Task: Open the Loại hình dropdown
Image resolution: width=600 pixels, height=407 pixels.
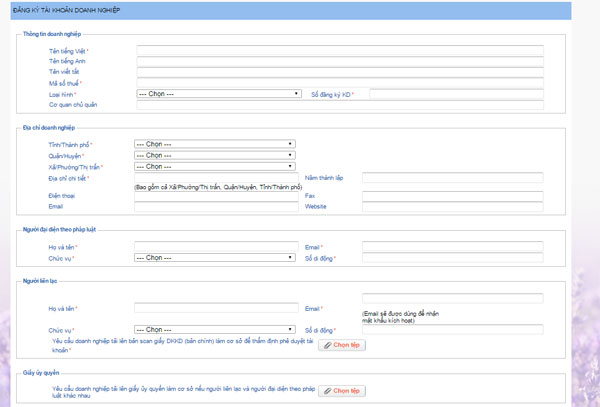Action: coord(219,94)
